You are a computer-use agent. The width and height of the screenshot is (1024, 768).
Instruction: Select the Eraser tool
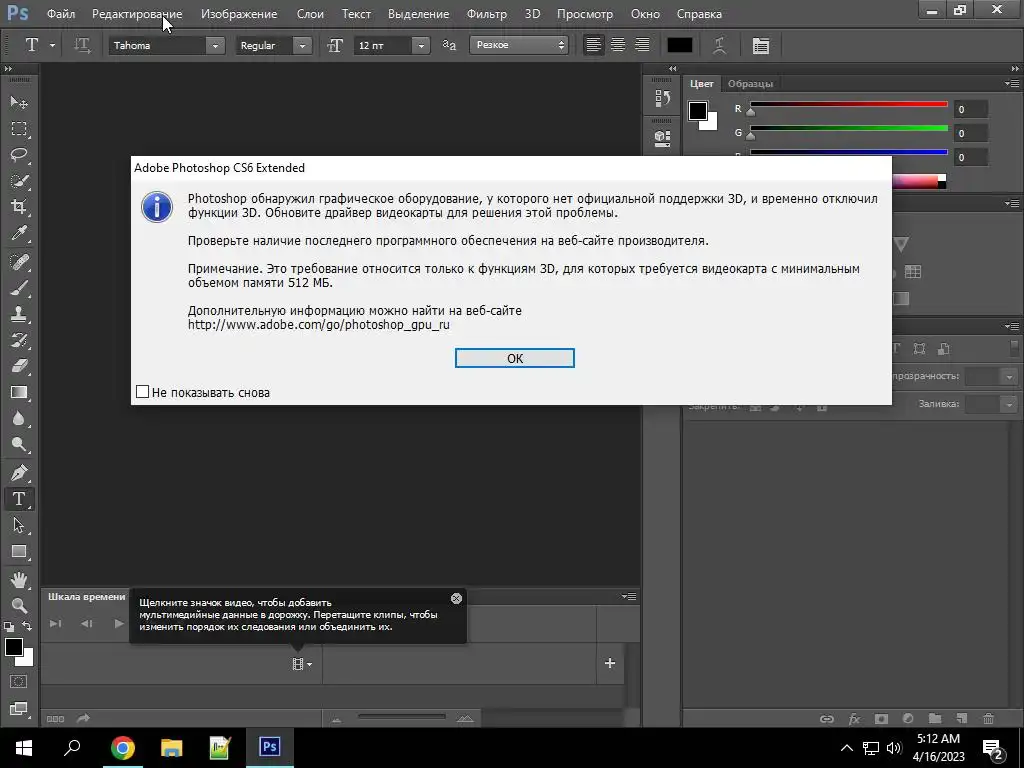tap(18, 366)
